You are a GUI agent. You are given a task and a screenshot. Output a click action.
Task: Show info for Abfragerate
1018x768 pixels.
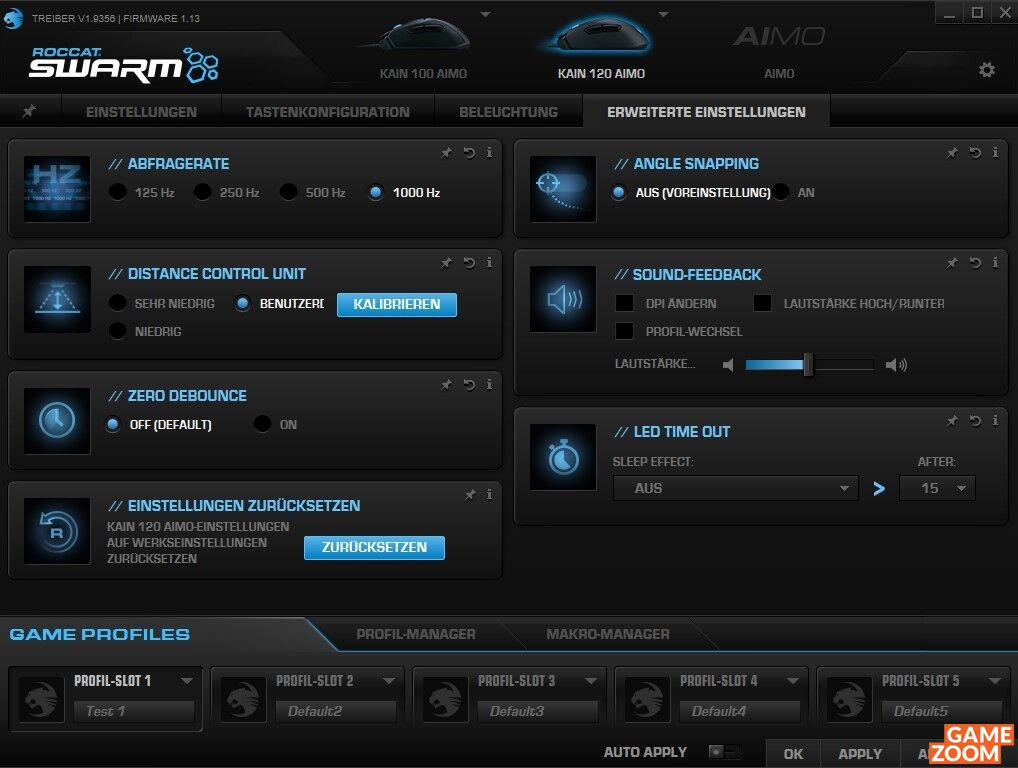[x=489, y=153]
